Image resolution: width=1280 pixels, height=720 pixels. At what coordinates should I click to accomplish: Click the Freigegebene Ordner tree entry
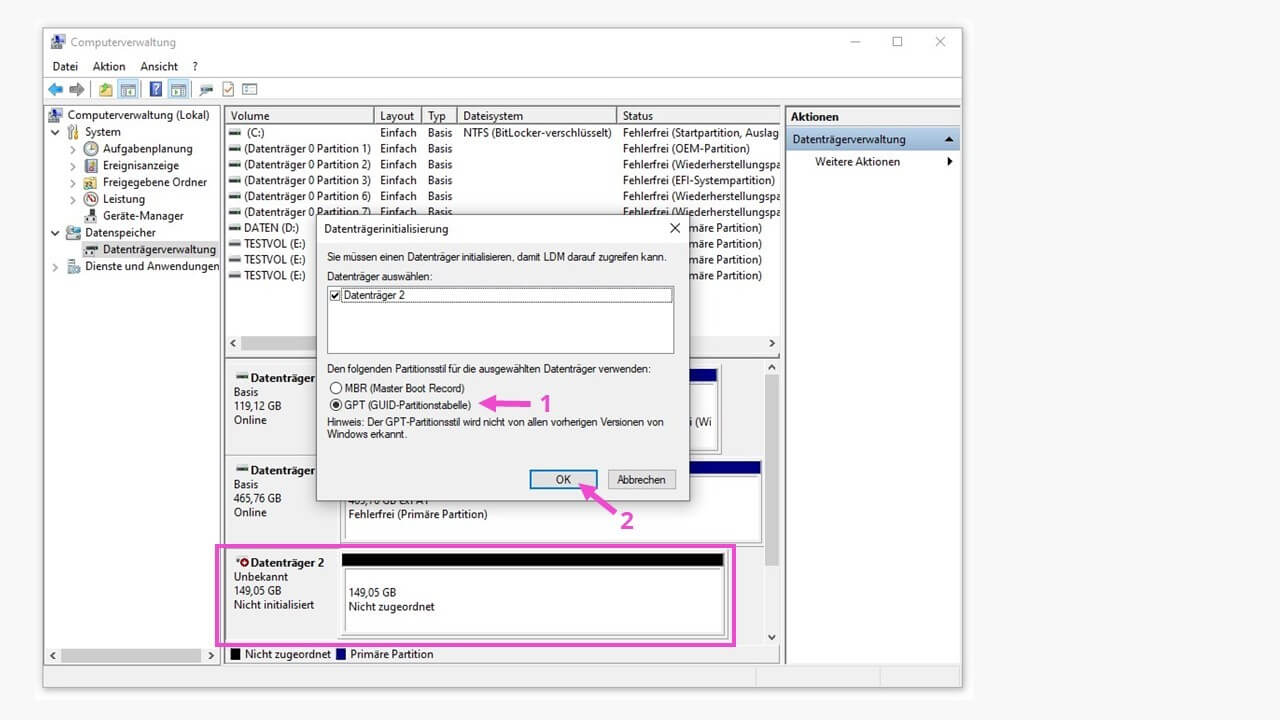click(x=154, y=182)
